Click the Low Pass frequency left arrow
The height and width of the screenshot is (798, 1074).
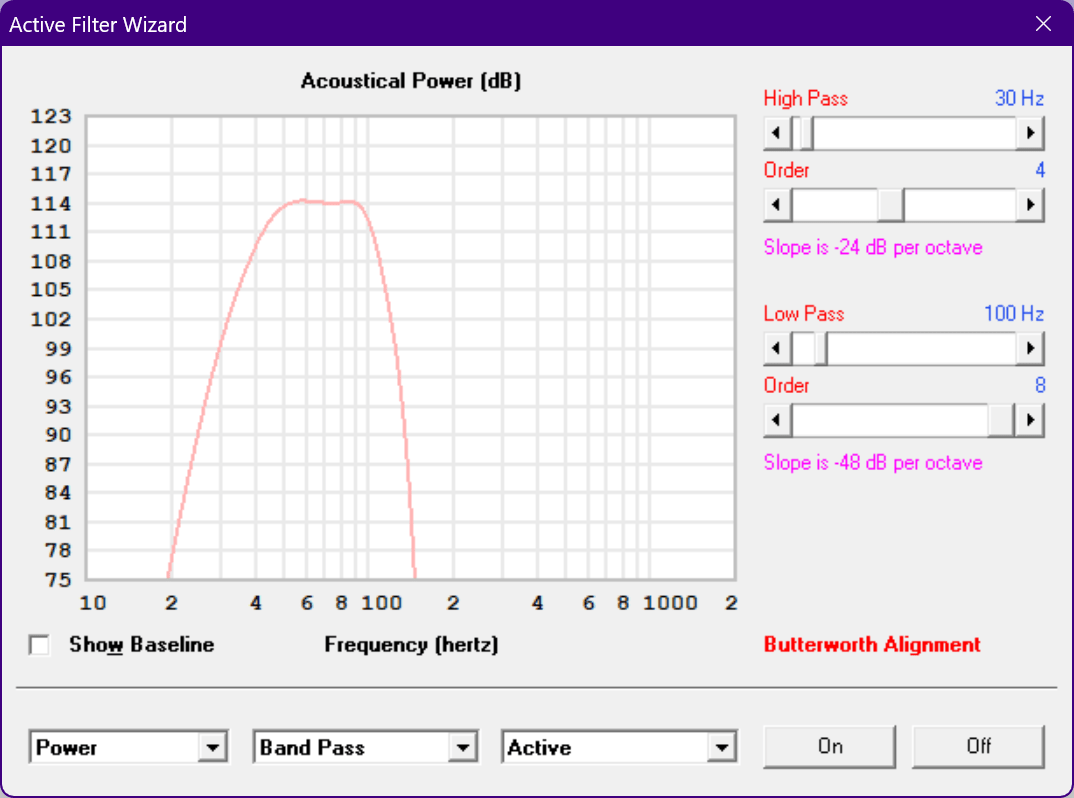[777, 349]
